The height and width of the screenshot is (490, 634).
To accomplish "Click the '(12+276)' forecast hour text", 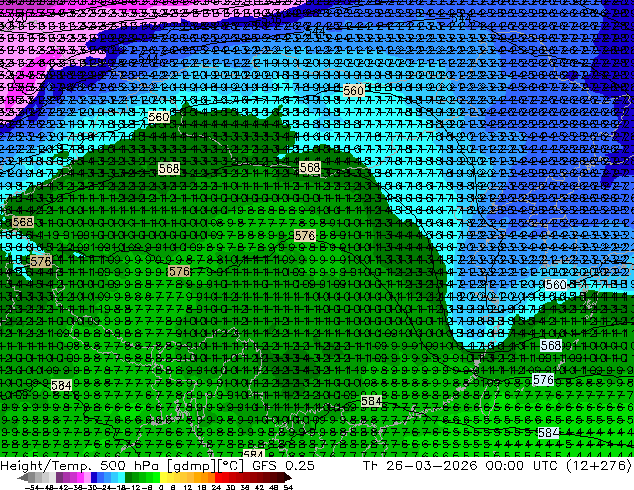I will (599, 466).
